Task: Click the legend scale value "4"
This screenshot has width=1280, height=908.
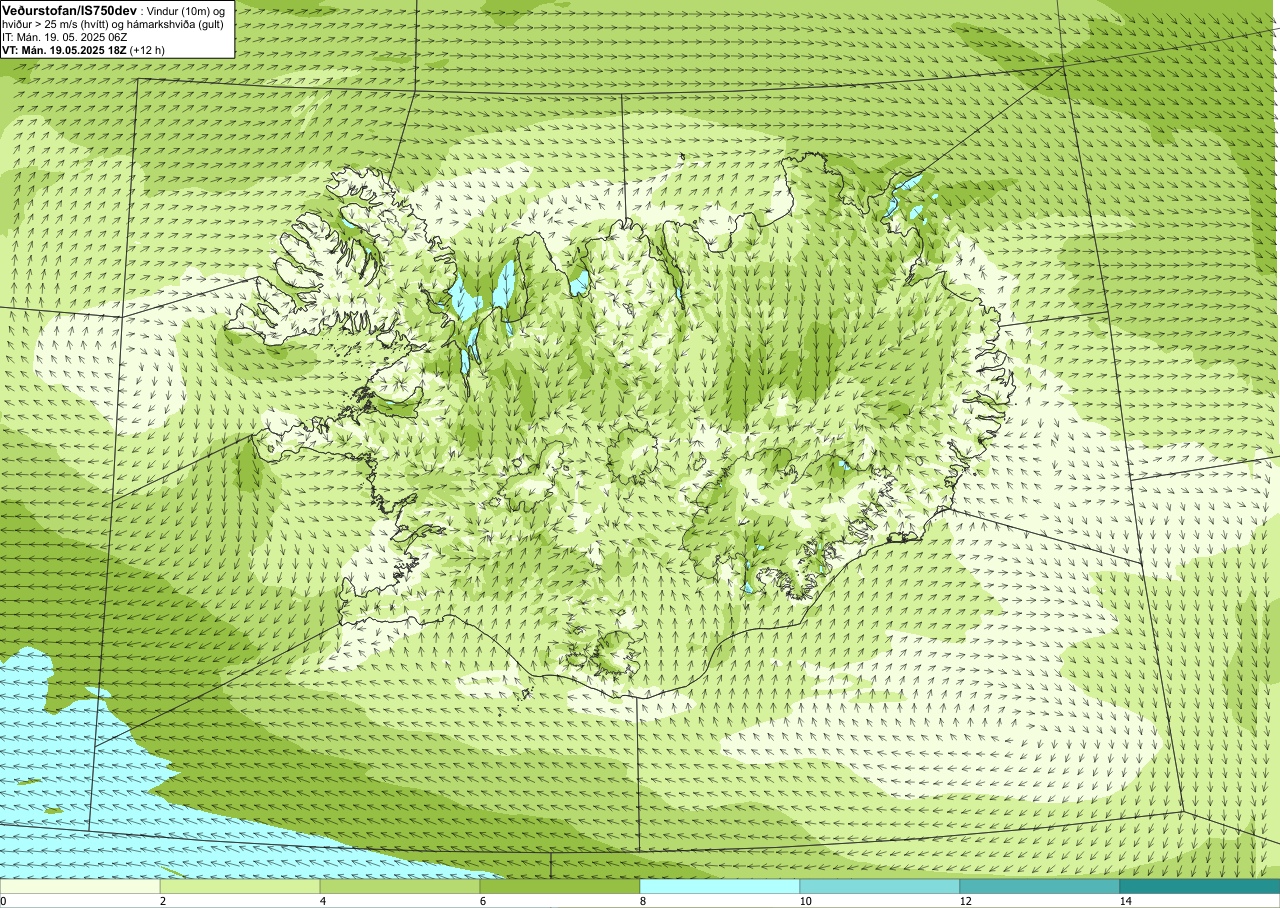Action: (x=323, y=901)
